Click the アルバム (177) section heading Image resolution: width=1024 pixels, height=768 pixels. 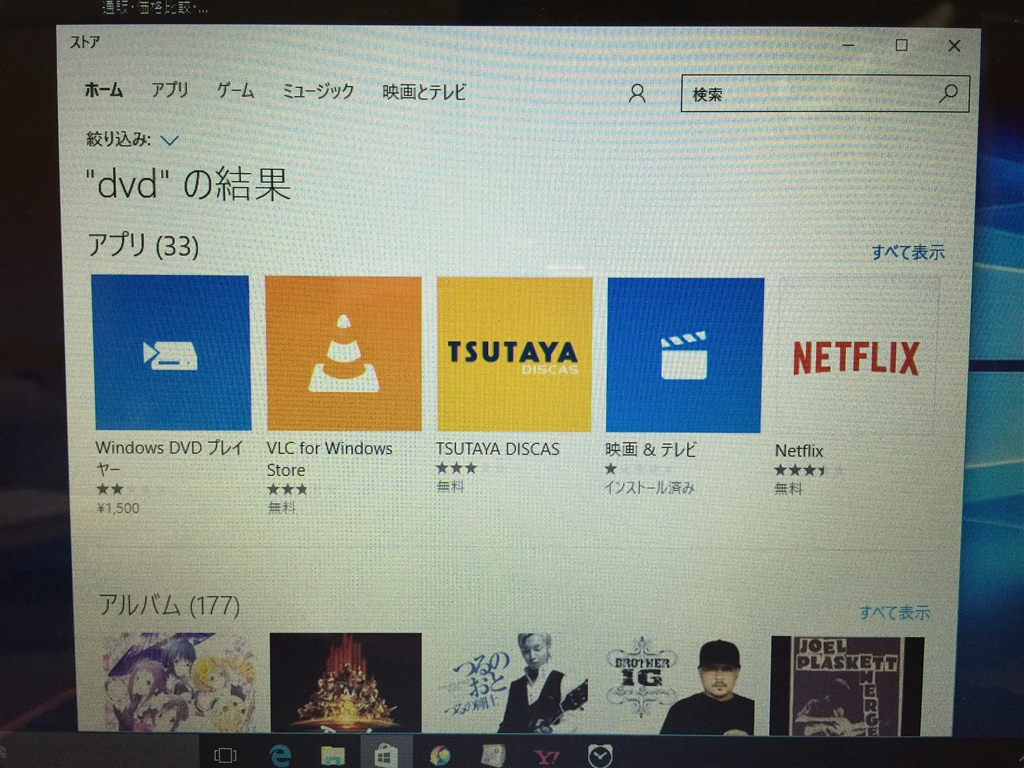pyautogui.click(x=169, y=605)
